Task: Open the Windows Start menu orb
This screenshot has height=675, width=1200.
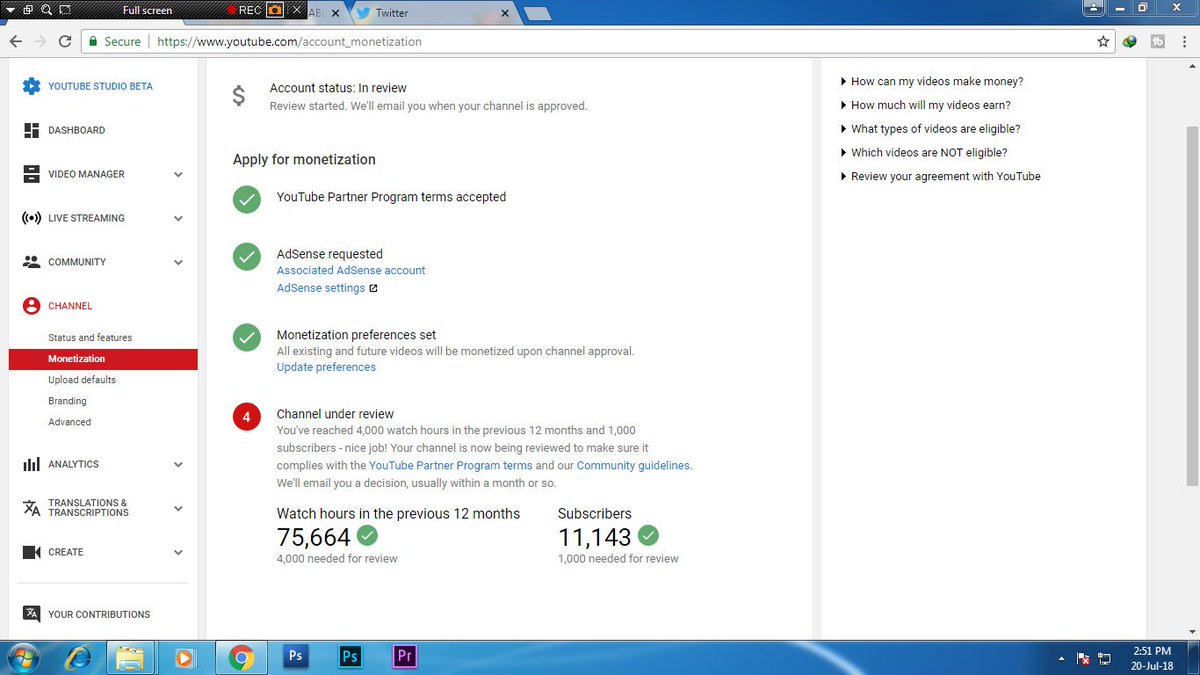Action: [23, 658]
